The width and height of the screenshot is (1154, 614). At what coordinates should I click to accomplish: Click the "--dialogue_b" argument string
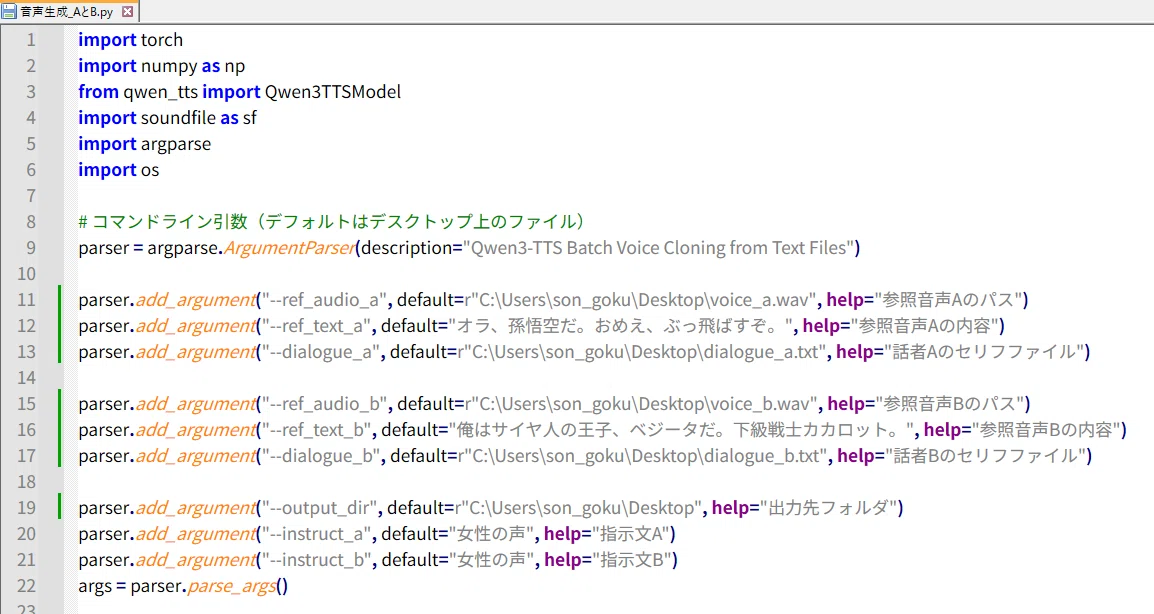321,456
